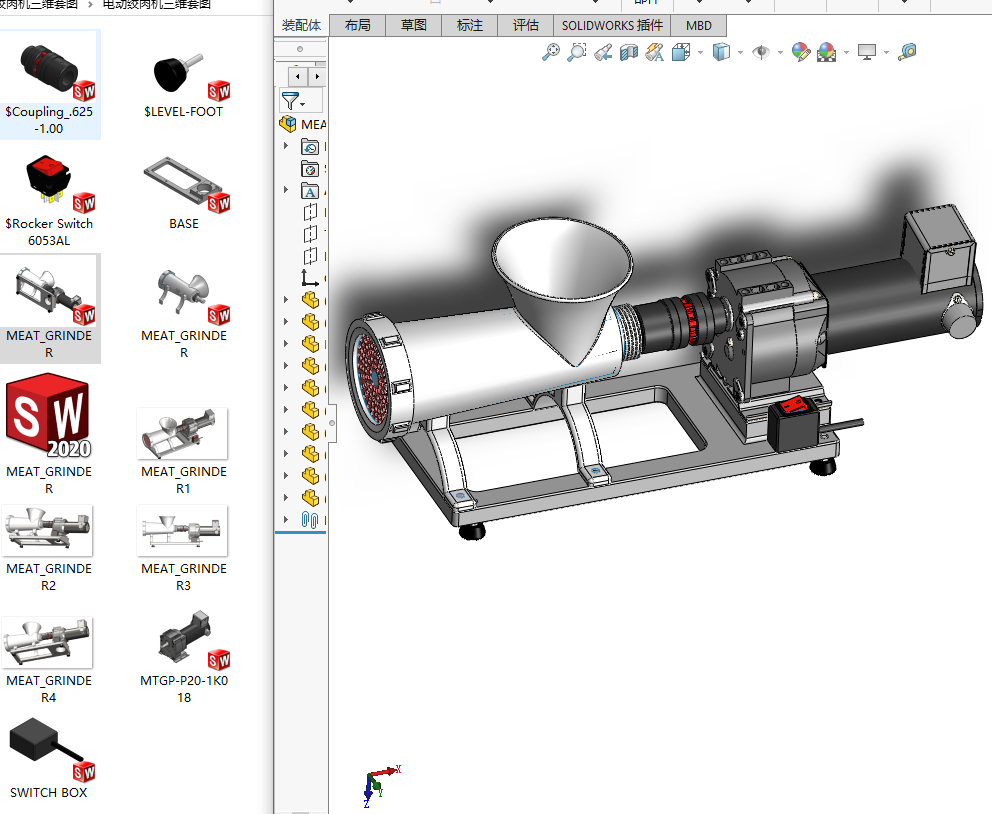The height and width of the screenshot is (814, 992).
Task: Switch to the 草图 tab
Action: (413, 25)
